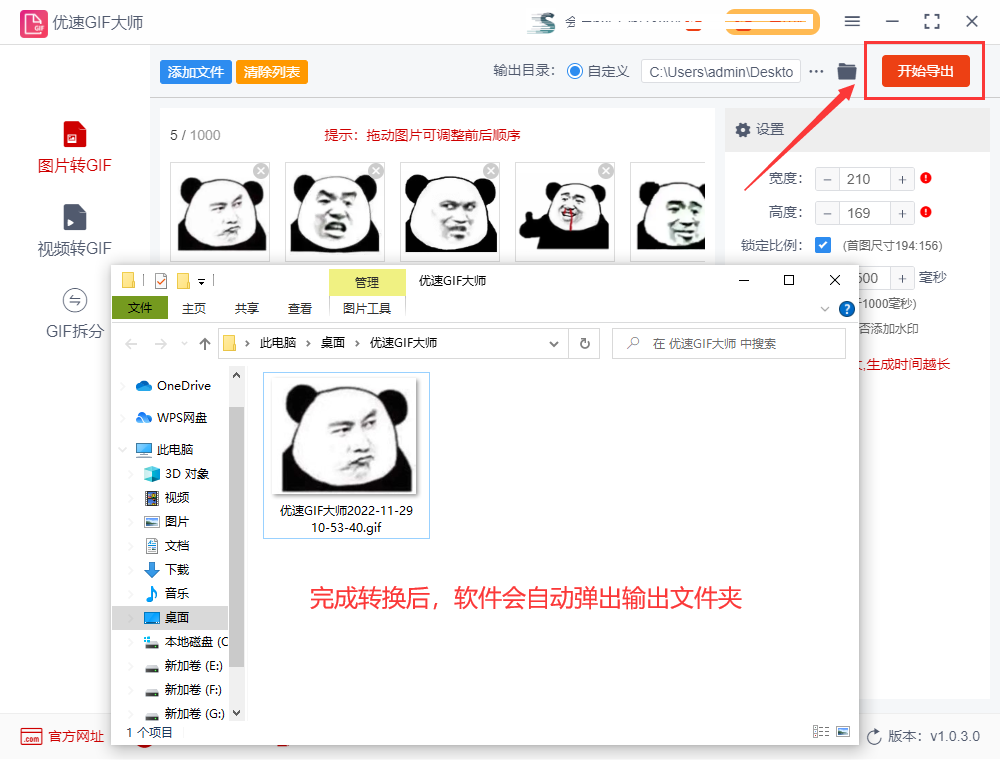Increase the 毫秒 interval value
The width and height of the screenshot is (1000, 760).
point(902,279)
